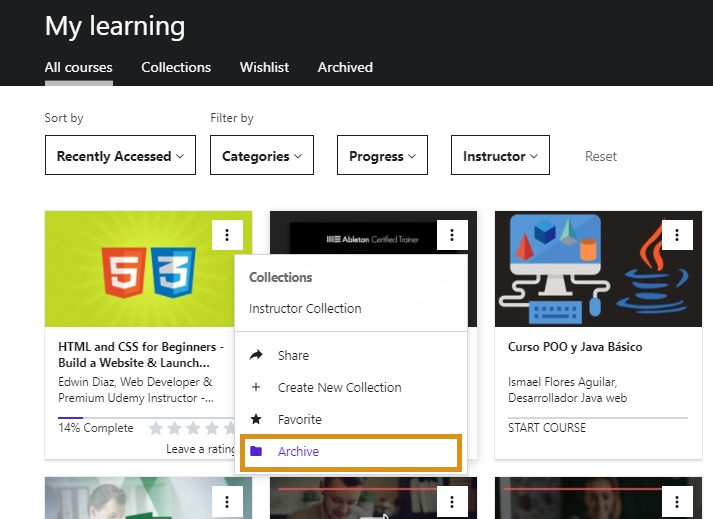Go to the Wishlist tab
713x519 pixels.
[x=264, y=68]
